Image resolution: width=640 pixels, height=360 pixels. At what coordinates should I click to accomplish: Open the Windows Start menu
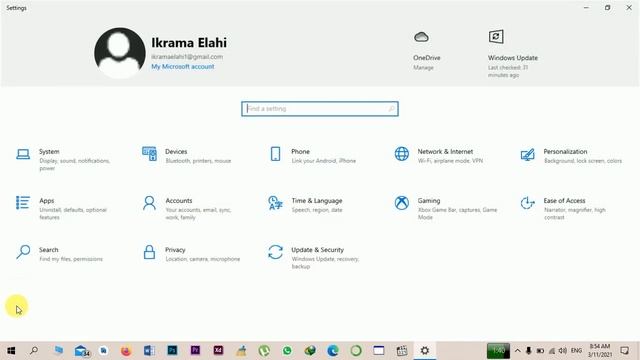click(x=11, y=351)
